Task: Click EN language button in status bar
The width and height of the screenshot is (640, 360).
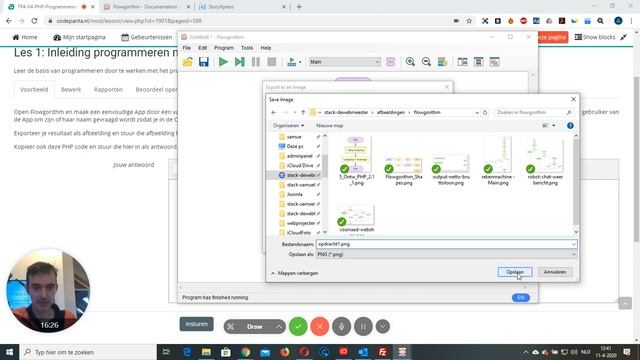Action: click(520, 298)
